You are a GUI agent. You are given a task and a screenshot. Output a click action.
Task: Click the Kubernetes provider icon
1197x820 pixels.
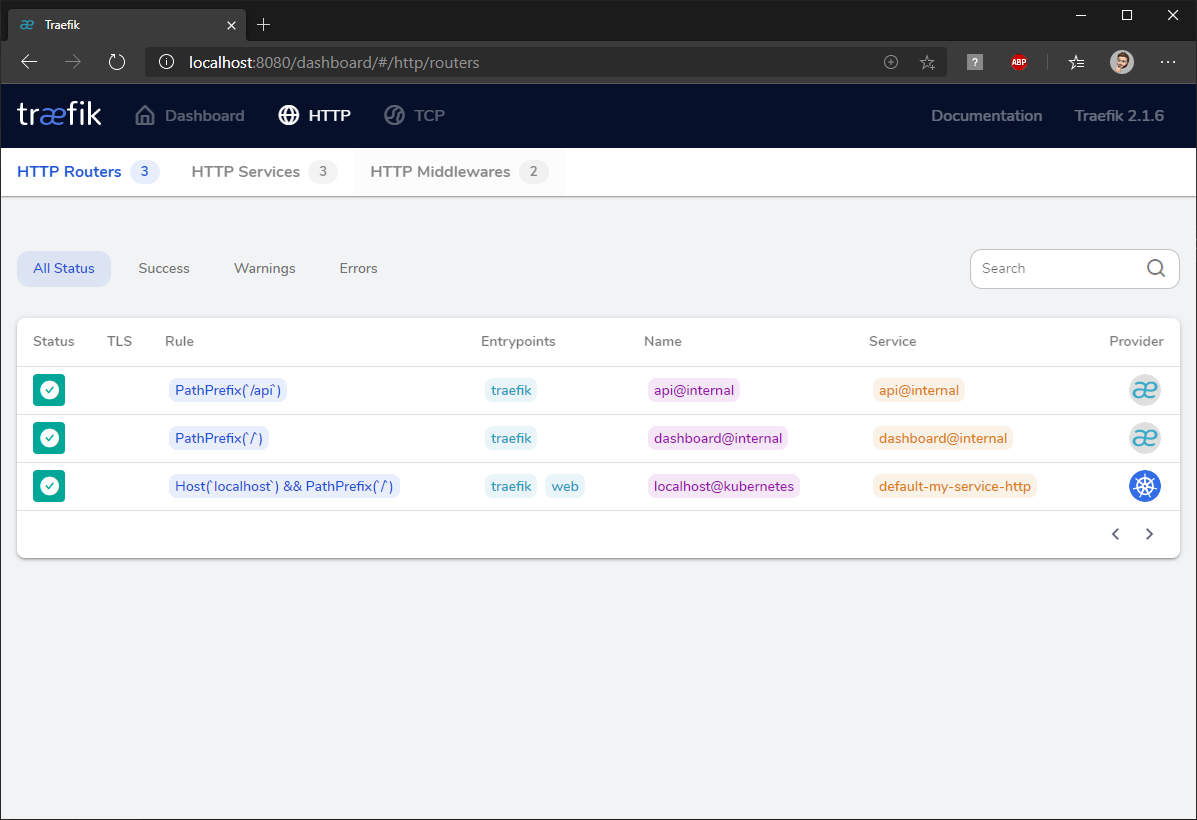click(1144, 486)
